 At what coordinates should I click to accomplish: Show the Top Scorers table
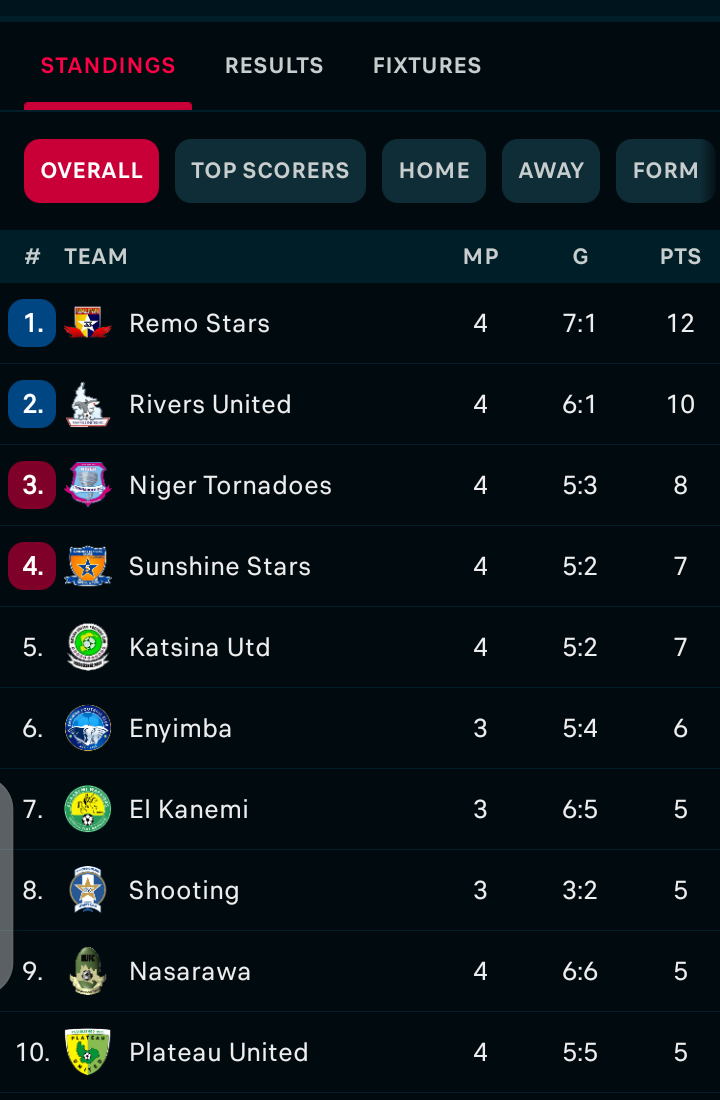[270, 171]
